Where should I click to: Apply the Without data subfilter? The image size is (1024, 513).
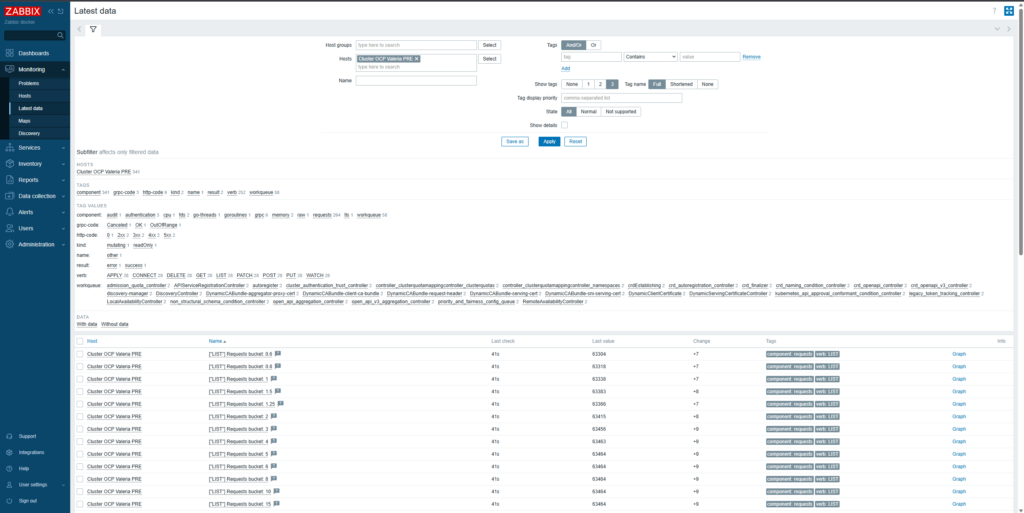[114, 324]
